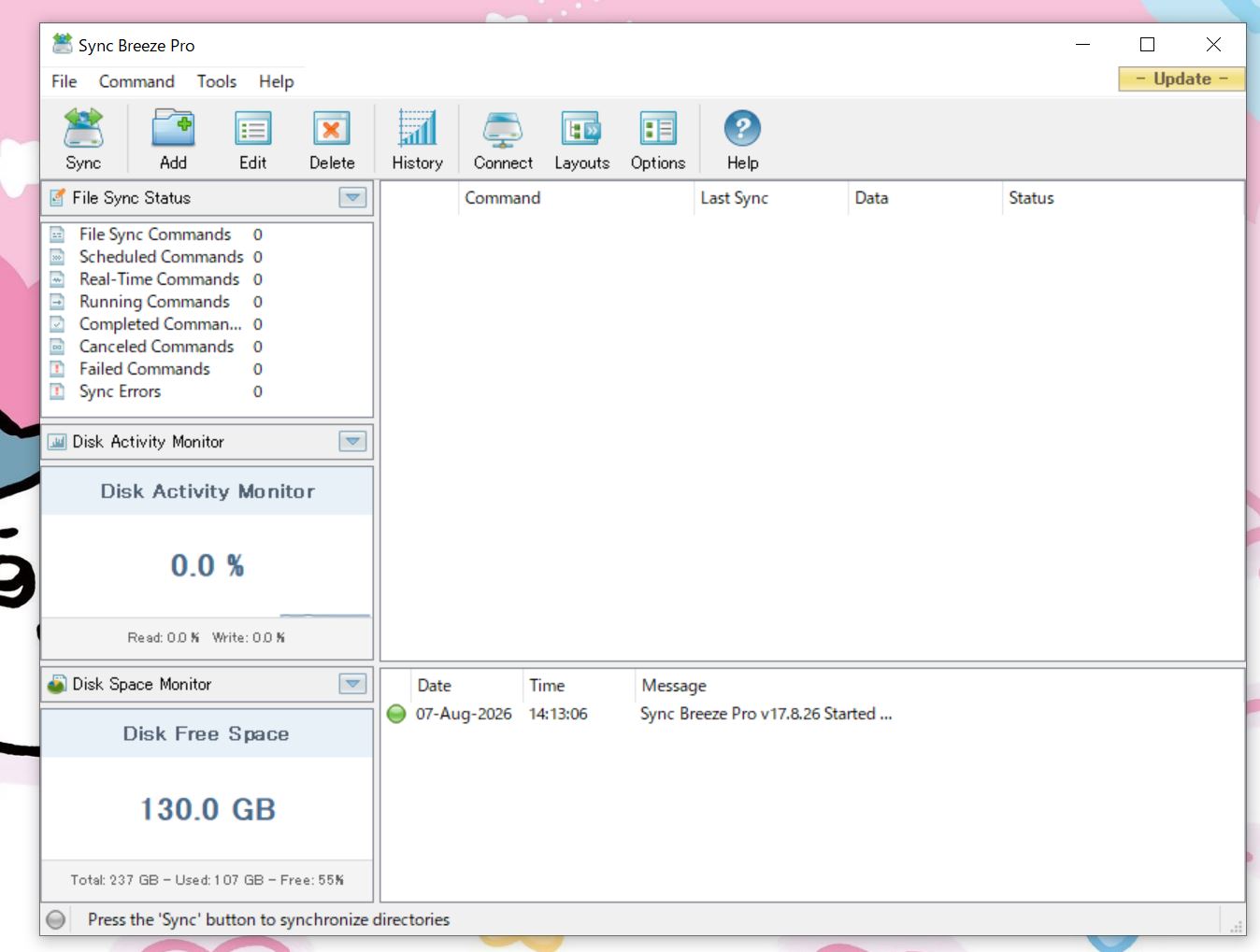Select Scheduled Commands in the list
Image resolution: width=1260 pixels, height=952 pixels.
click(x=161, y=257)
